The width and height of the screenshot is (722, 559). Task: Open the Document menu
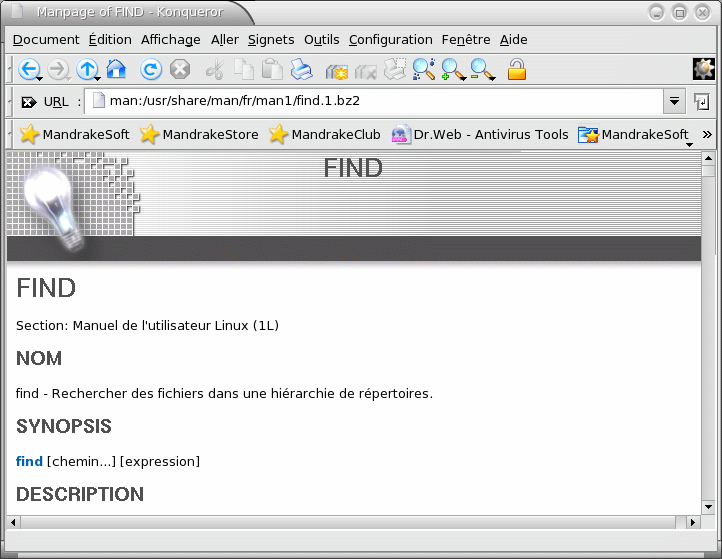point(46,40)
